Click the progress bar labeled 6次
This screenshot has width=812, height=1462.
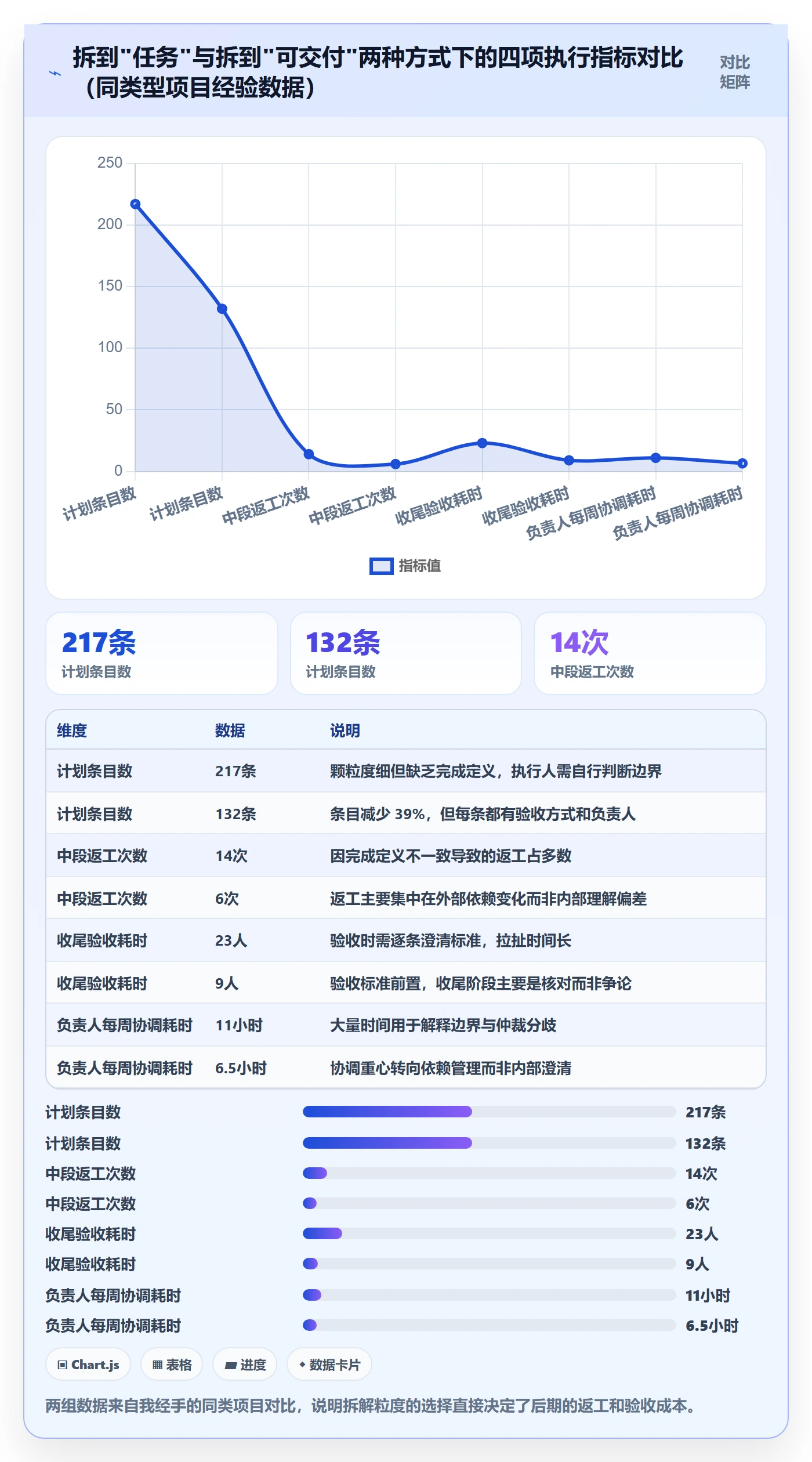coord(490,1203)
